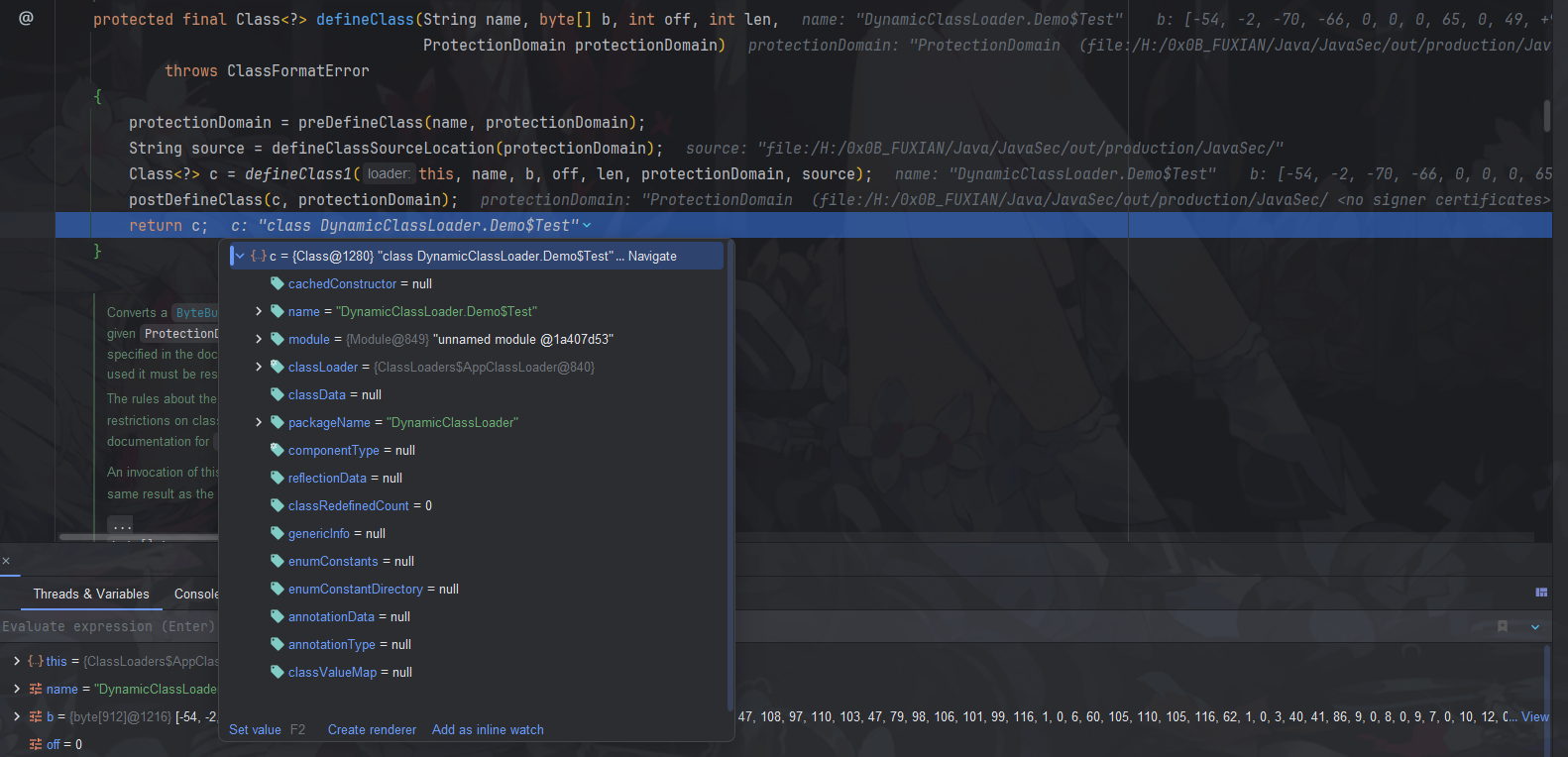Click the @ gutter icon beside defineClass
The image size is (1568, 757).
(x=26, y=18)
